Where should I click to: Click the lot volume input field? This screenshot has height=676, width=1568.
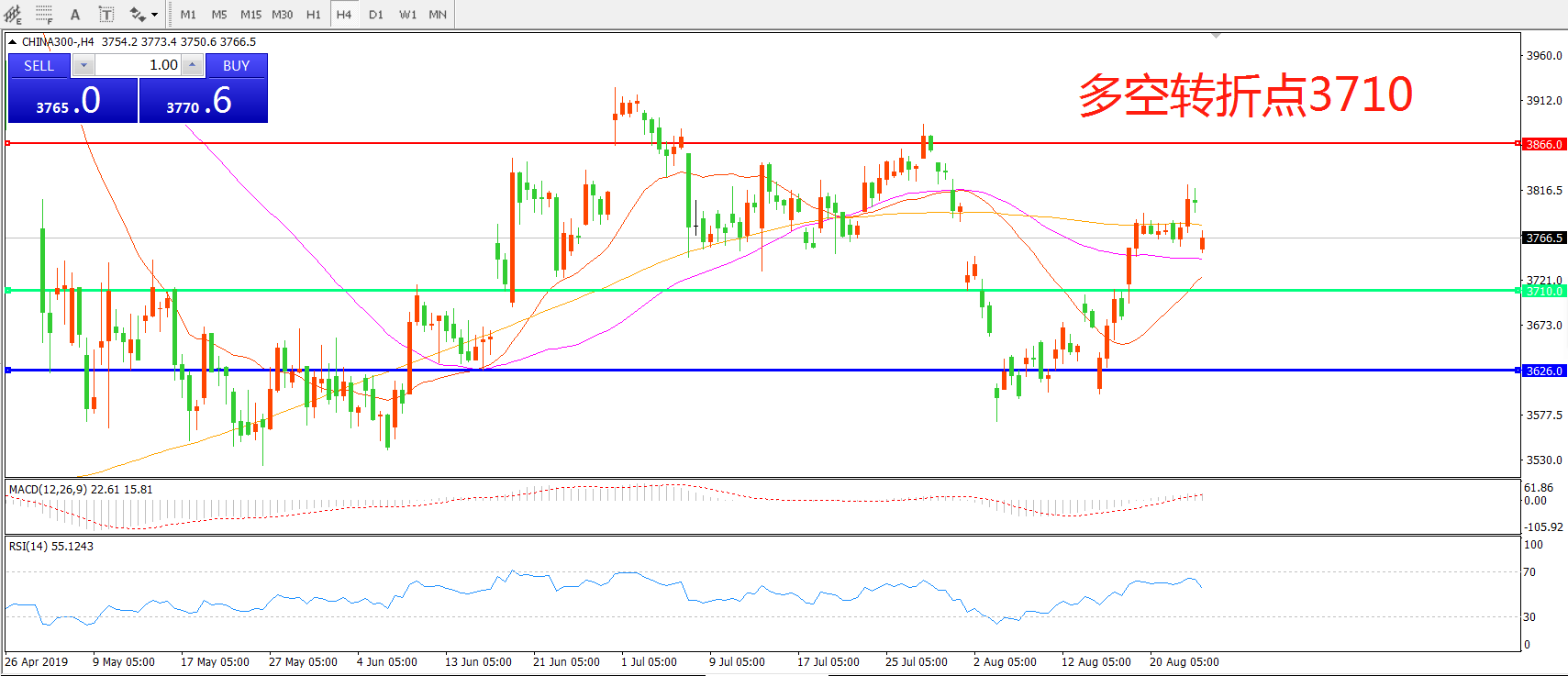pos(138,65)
